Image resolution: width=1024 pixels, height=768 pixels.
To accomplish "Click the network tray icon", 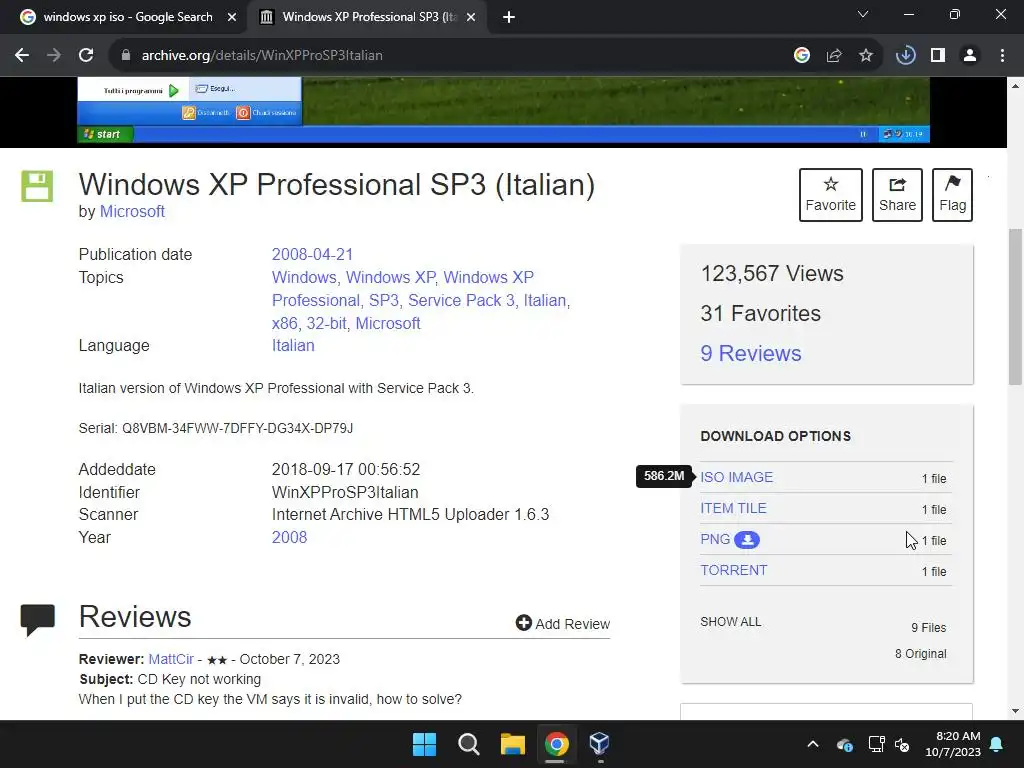I will point(876,744).
